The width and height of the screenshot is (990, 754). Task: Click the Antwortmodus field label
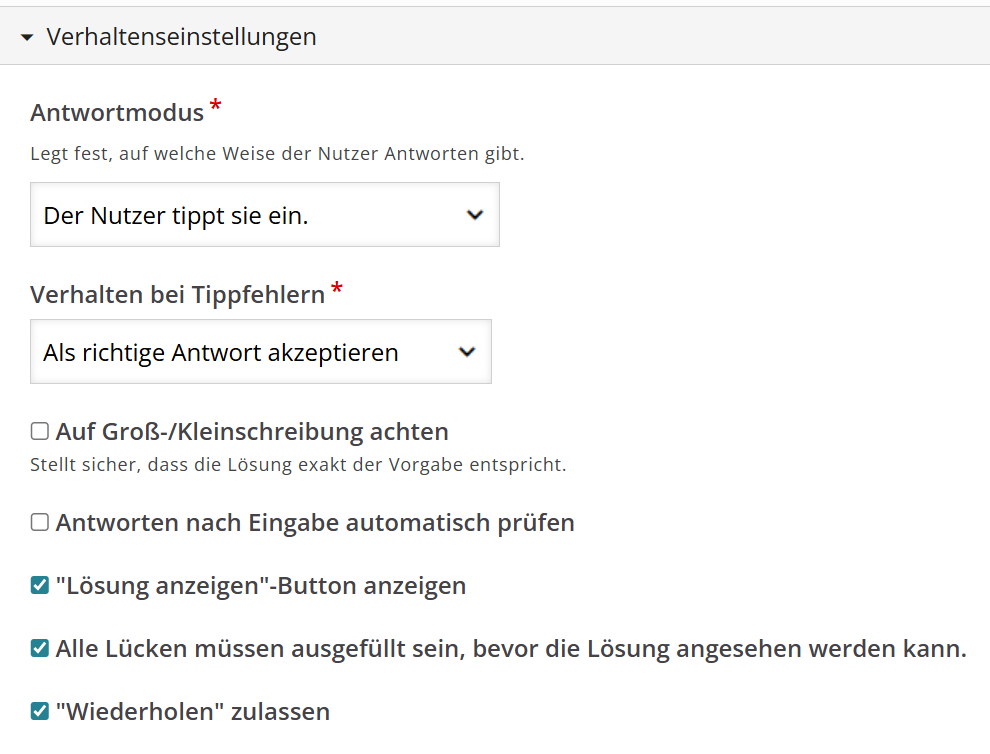117,113
